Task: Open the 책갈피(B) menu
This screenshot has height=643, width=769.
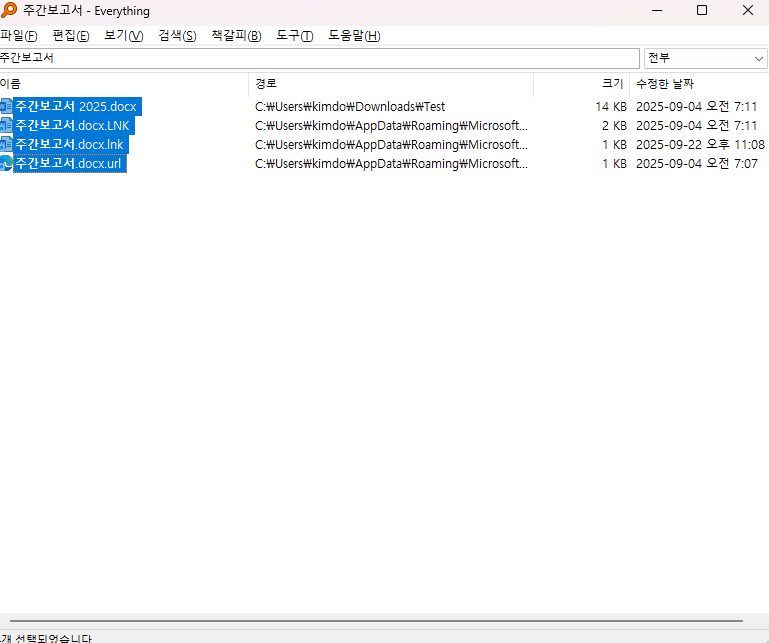Action: click(x=236, y=35)
